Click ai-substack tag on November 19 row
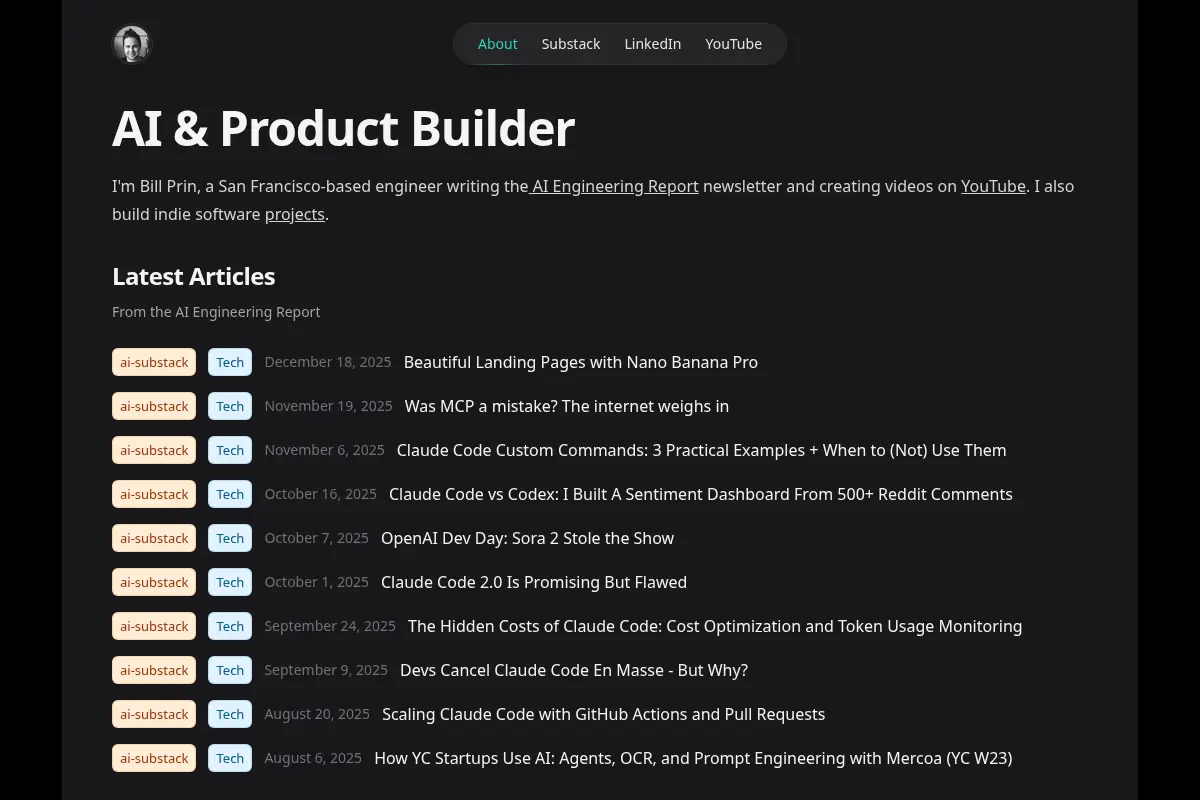1200x800 pixels. (x=154, y=406)
